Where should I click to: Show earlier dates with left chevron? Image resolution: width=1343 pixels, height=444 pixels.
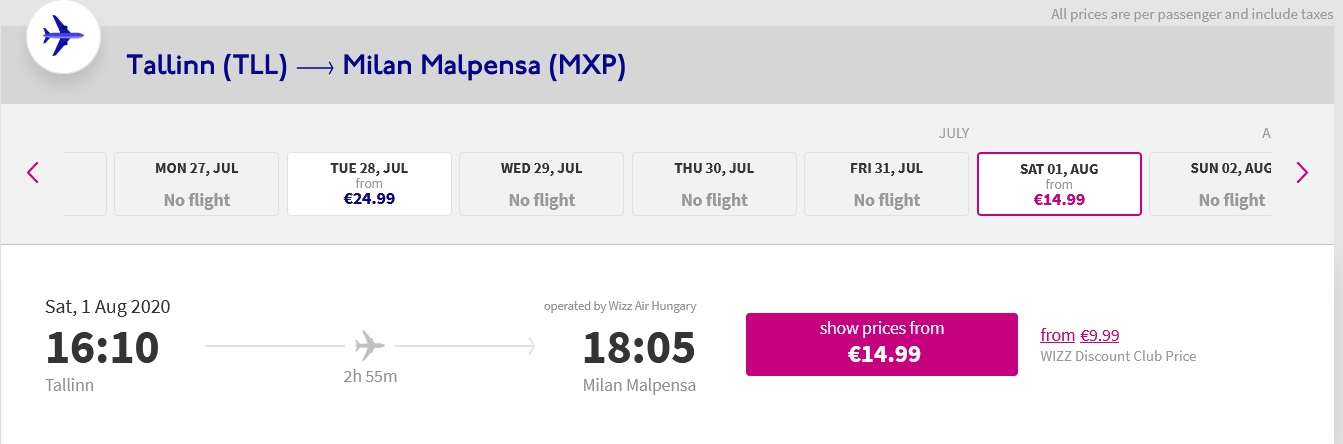click(33, 173)
